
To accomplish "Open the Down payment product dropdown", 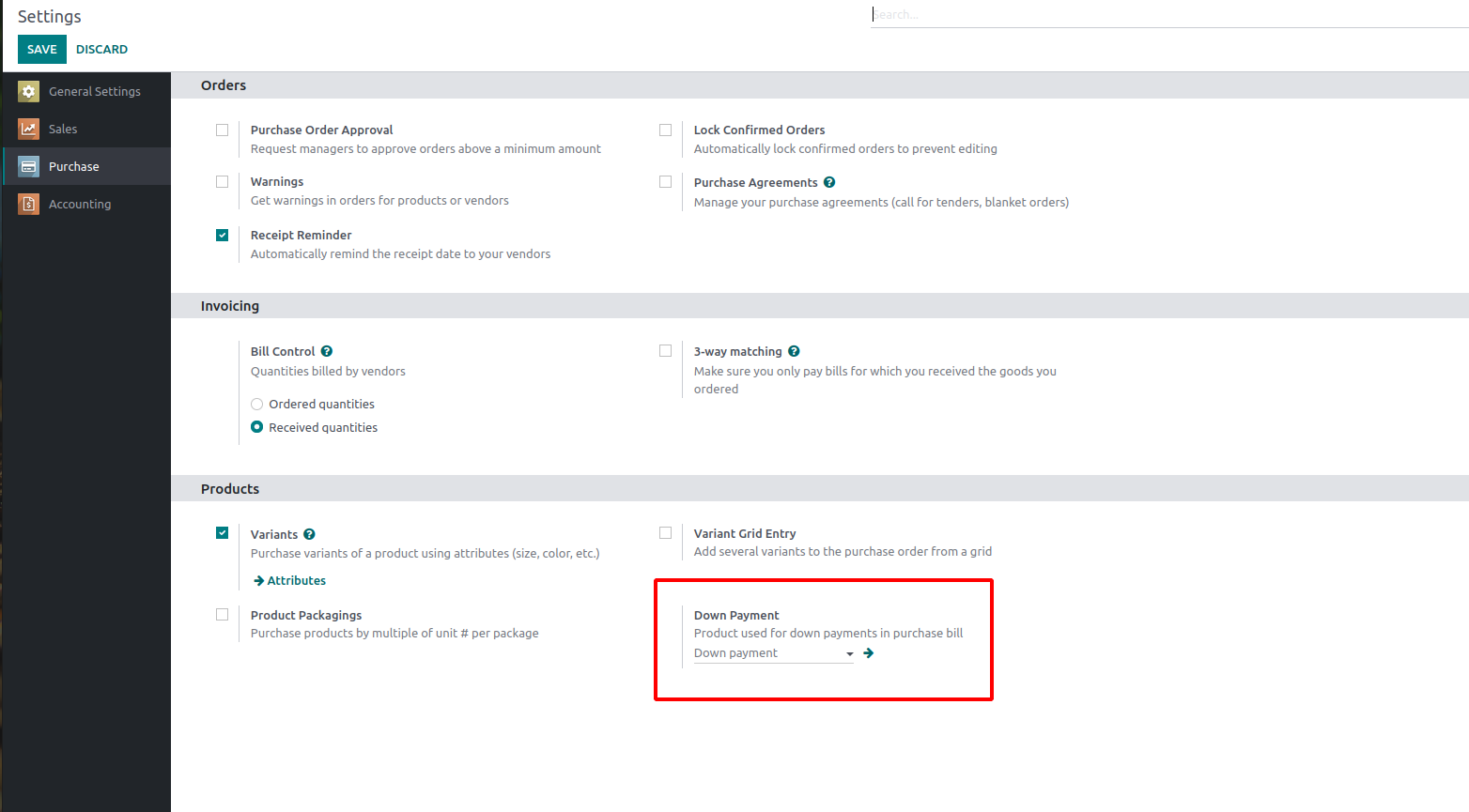I will coord(773,653).
